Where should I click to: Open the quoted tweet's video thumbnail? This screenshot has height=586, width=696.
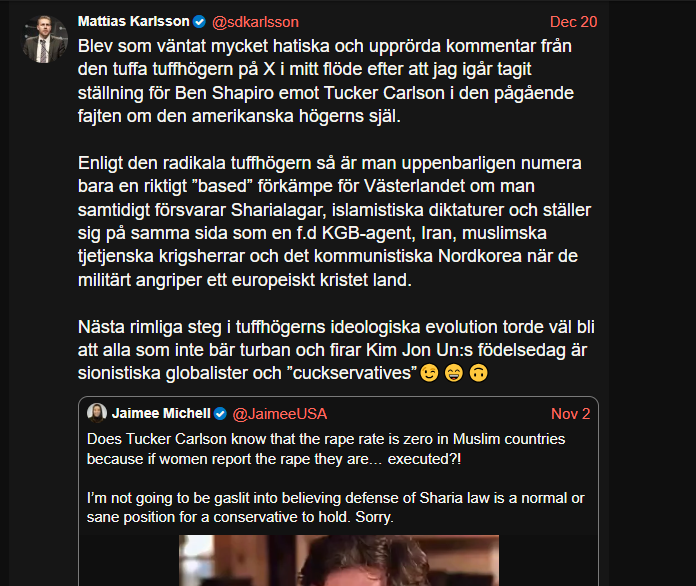coord(339,560)
